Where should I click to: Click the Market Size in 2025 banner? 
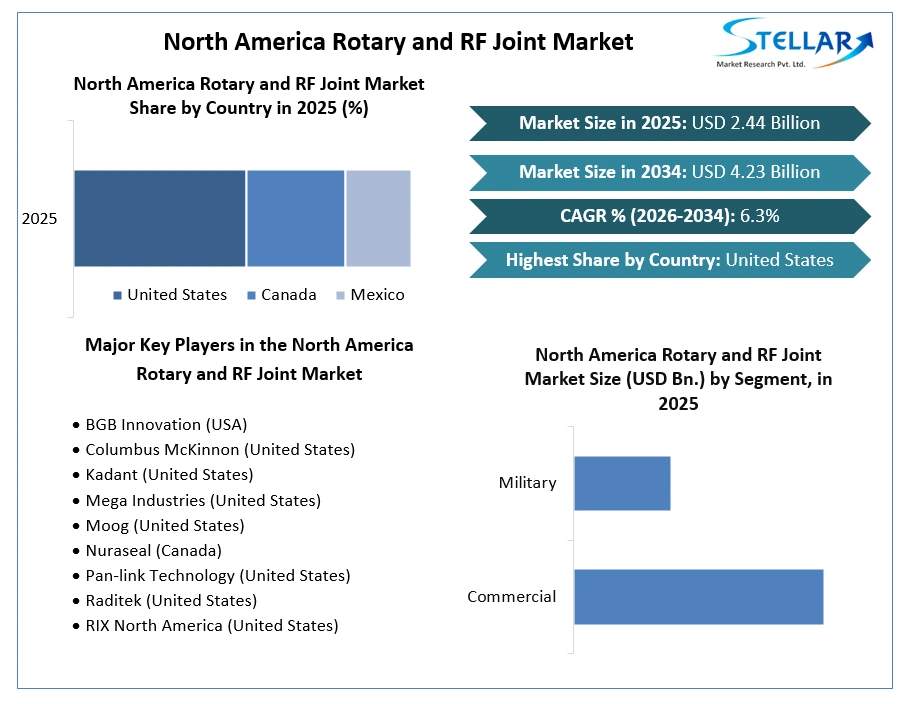(670, 123)
